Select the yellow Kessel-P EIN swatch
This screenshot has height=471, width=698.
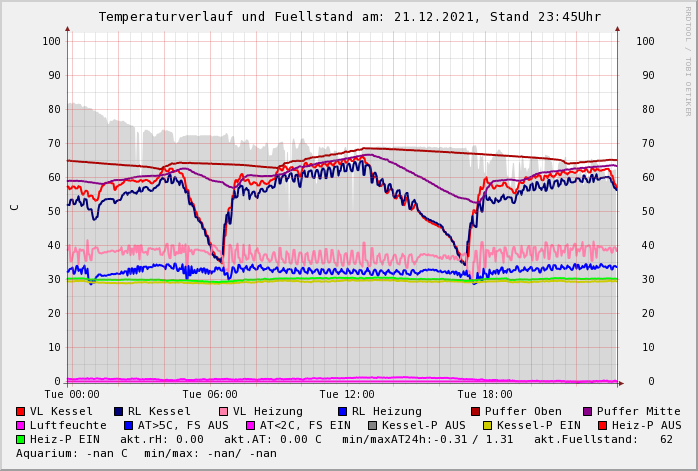coord(487,425)
